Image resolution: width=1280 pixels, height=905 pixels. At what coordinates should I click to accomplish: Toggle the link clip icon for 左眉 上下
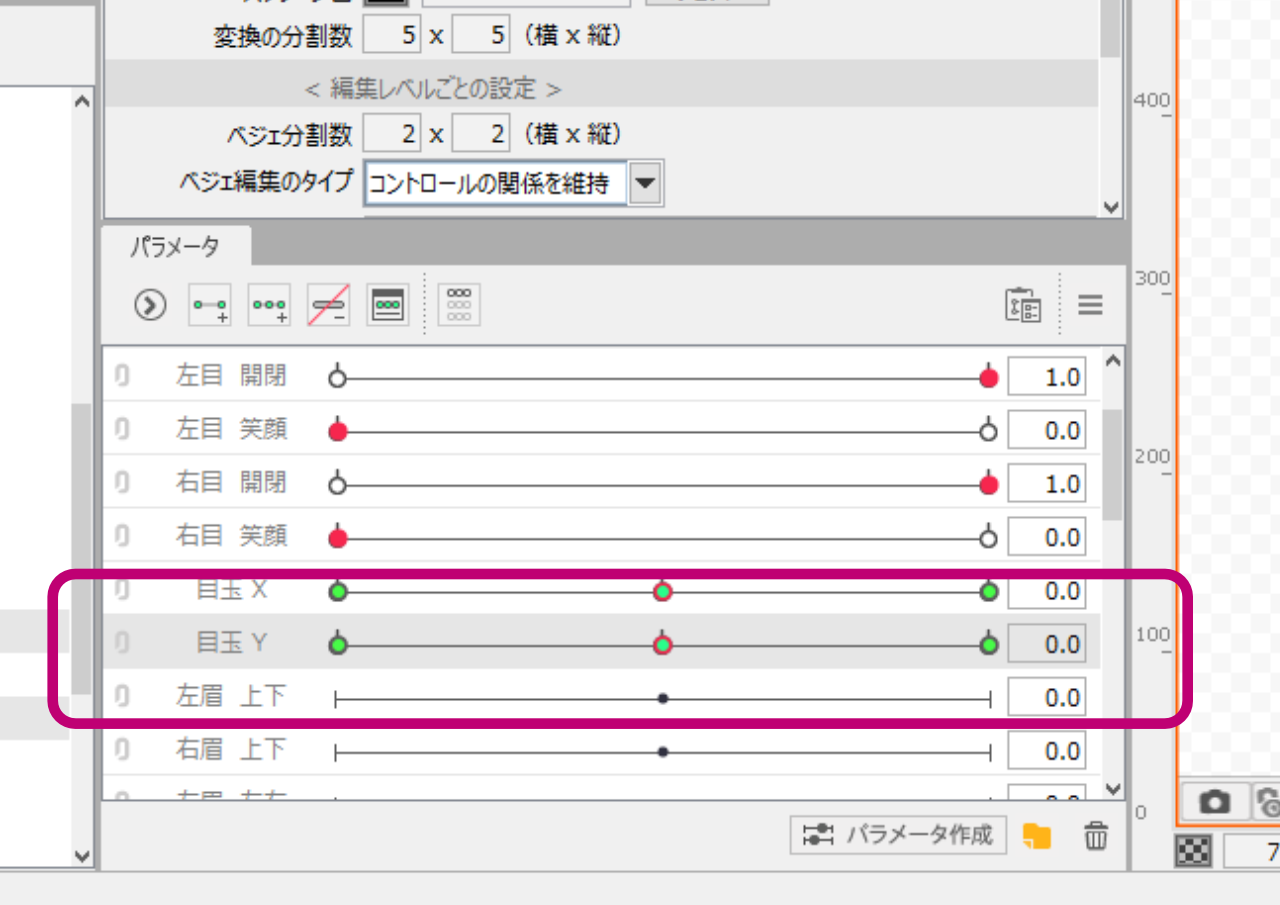point(122,697)
